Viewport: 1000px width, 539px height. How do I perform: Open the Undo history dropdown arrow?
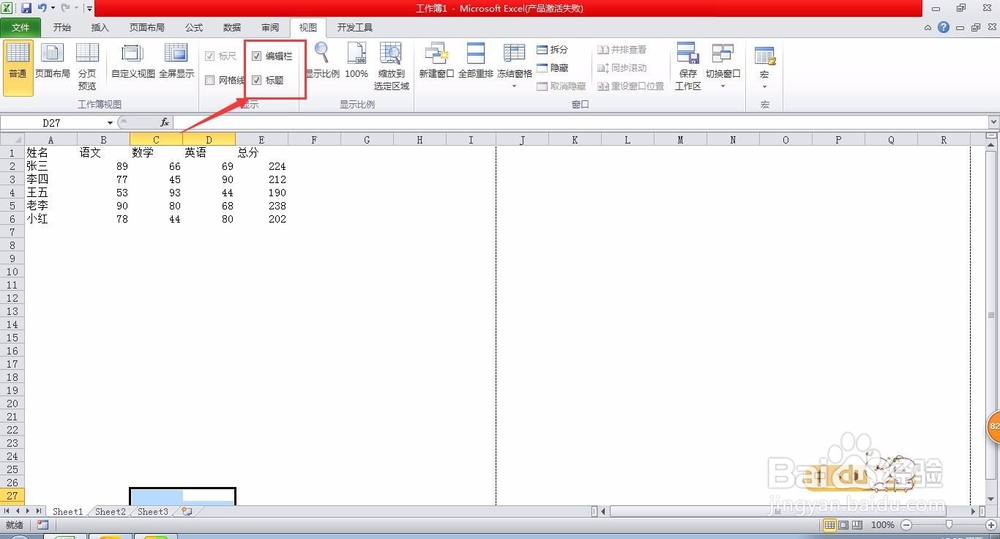[x=52, y=8]
